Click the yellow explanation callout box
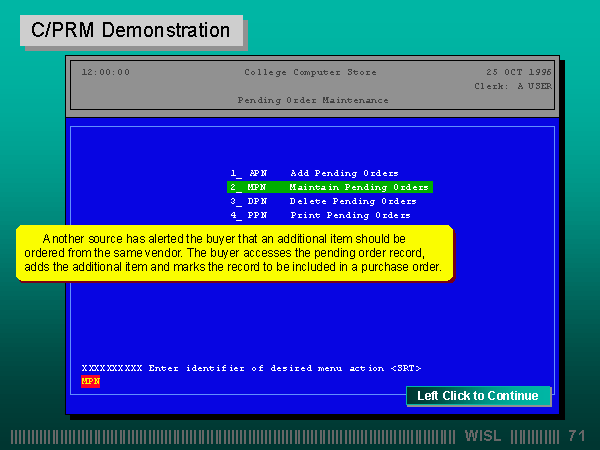 (x=234, y=253)
